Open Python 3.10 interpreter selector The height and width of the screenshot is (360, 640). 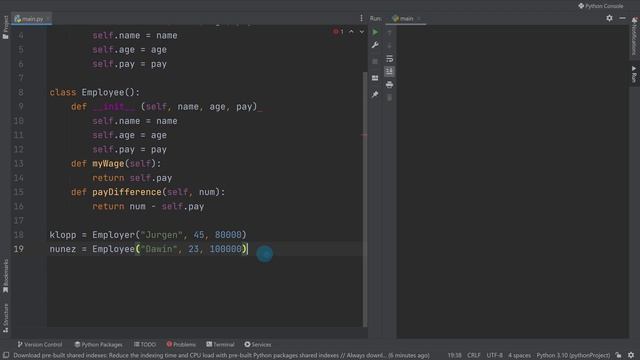pyautogui.click(x=573, y=356)
